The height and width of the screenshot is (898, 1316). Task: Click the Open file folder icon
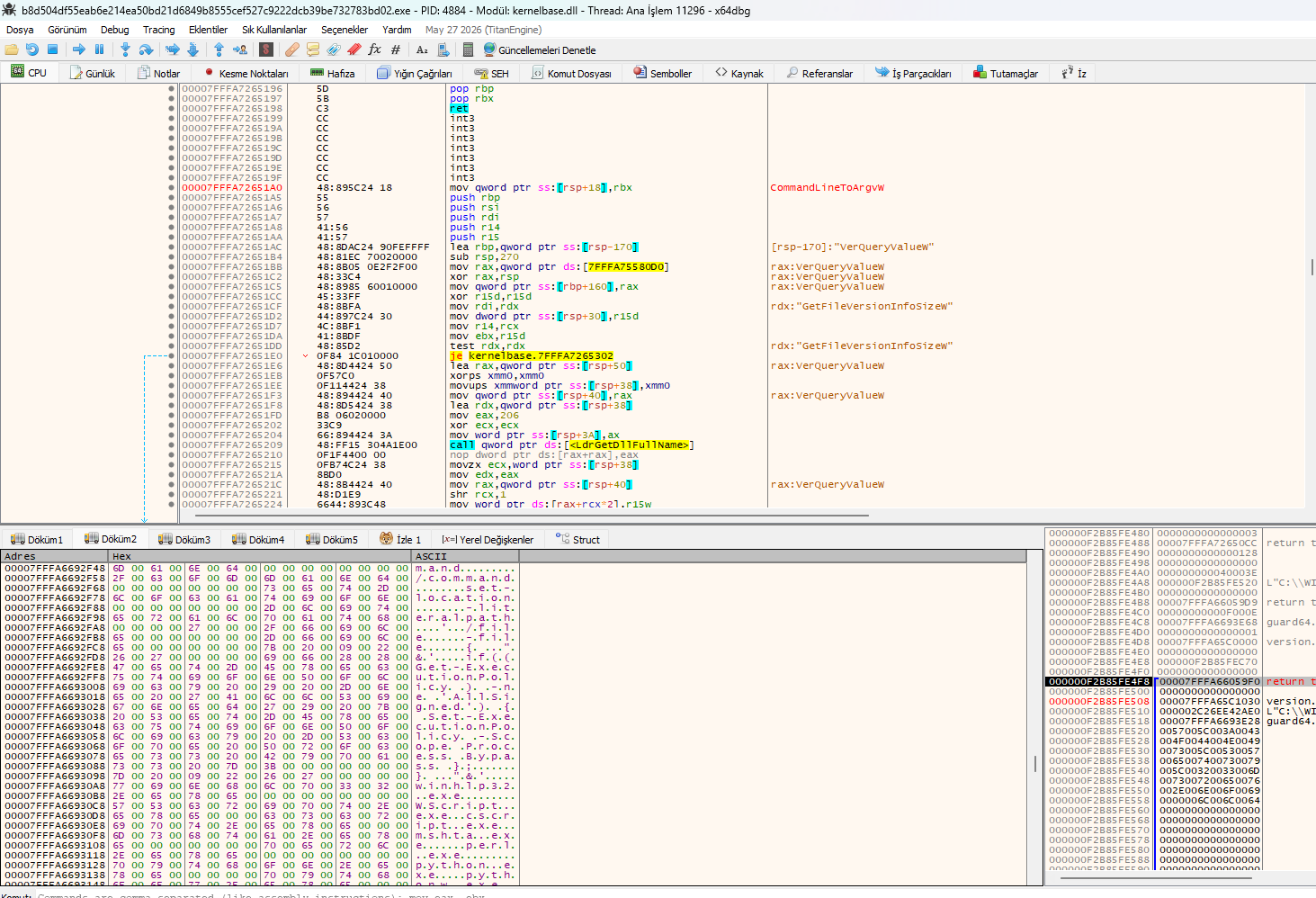pos(12,49)
